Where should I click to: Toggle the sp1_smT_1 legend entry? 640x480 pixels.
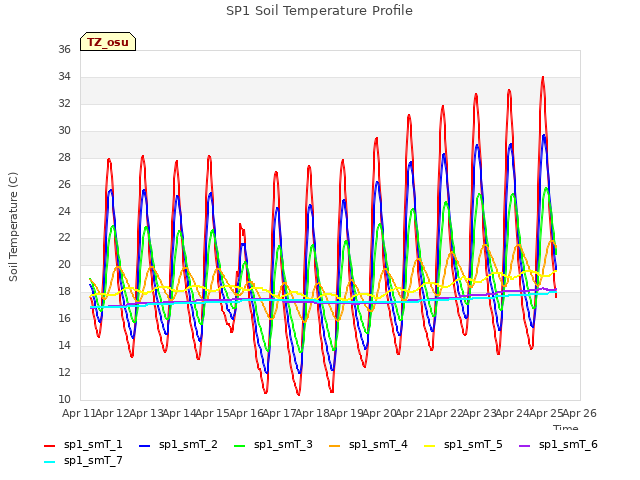point(83,444)
